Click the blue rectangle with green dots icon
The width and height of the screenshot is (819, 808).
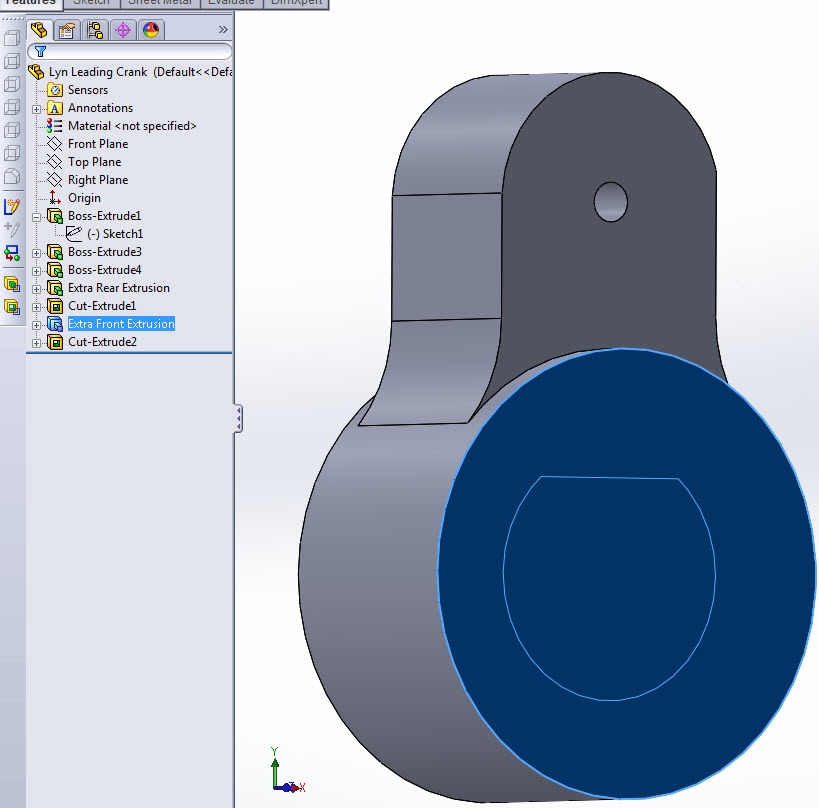coord(11,253)
